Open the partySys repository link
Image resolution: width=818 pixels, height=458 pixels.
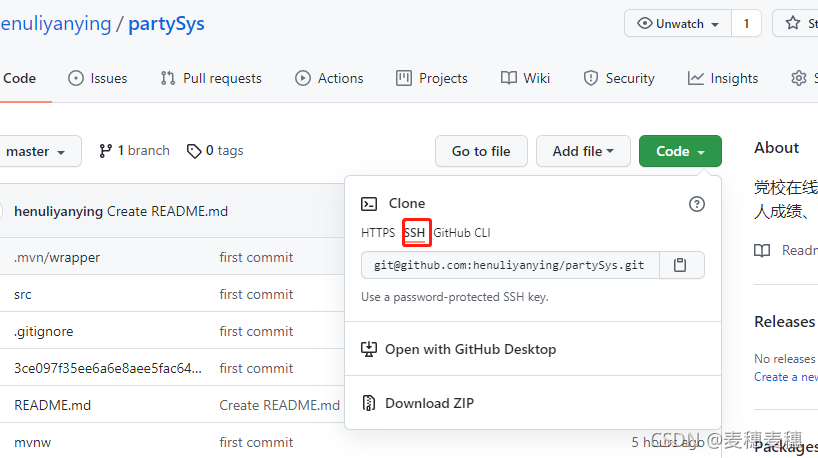[166, 23]
